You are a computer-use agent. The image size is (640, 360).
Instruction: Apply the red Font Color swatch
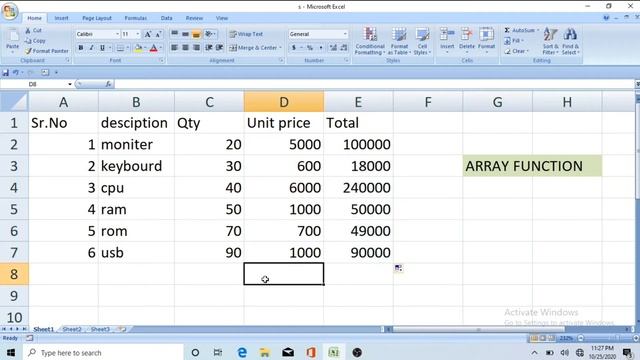[153, 48]
